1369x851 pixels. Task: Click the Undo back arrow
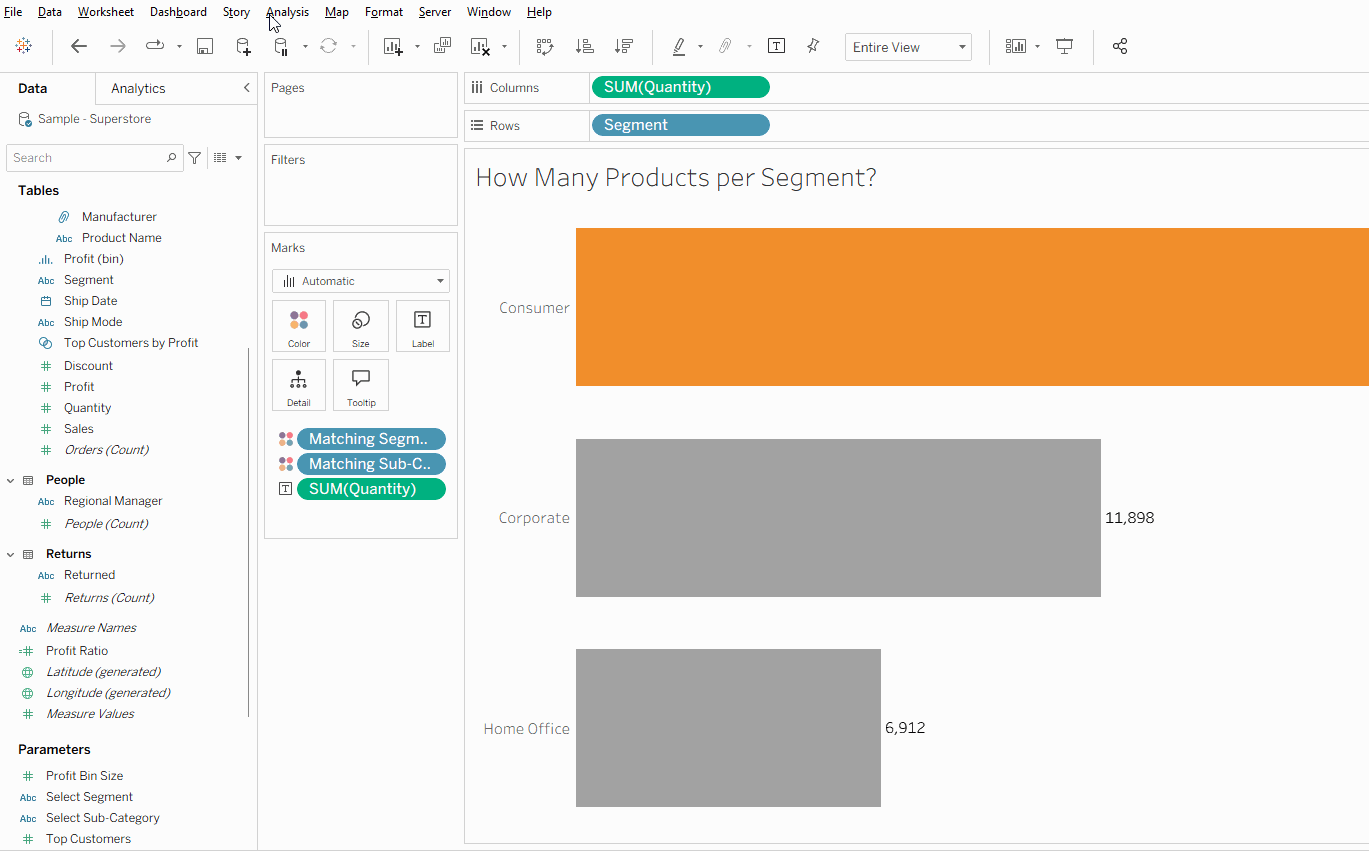point(79,46)
